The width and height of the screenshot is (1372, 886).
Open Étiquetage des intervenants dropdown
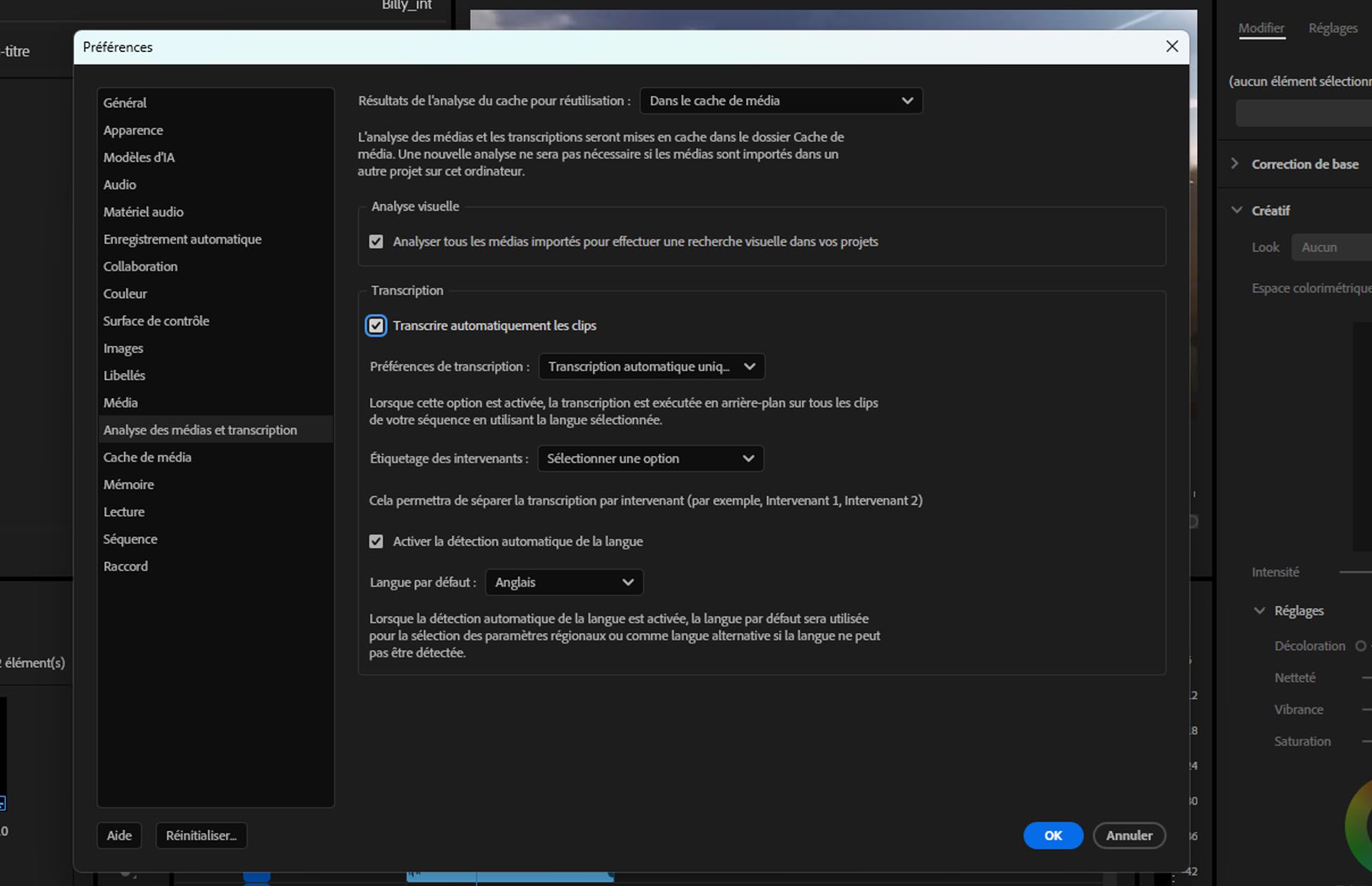(650, 459)
